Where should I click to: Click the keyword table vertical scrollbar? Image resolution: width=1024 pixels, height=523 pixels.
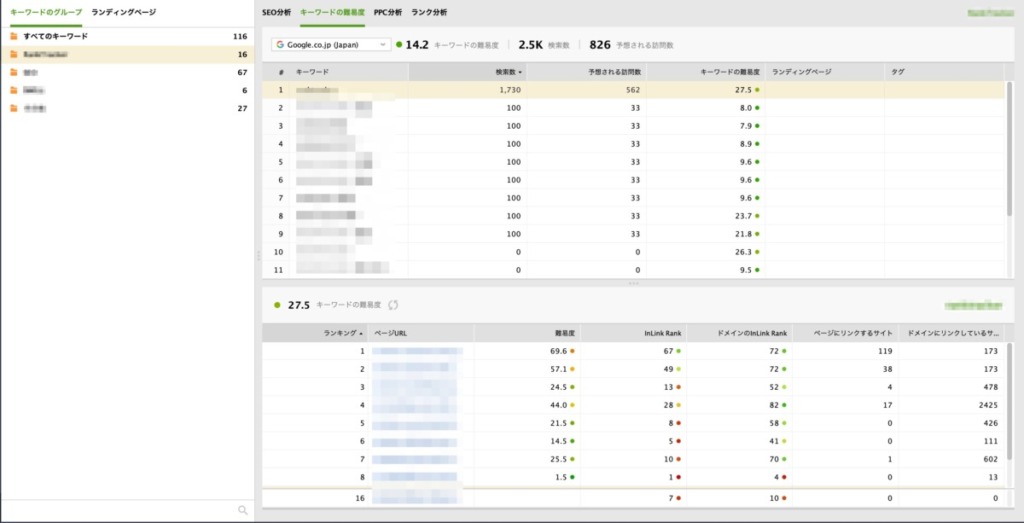(1010, 149)
